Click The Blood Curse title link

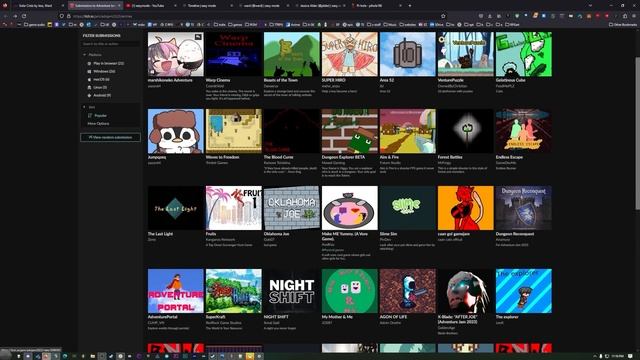(x=278, y=157)
